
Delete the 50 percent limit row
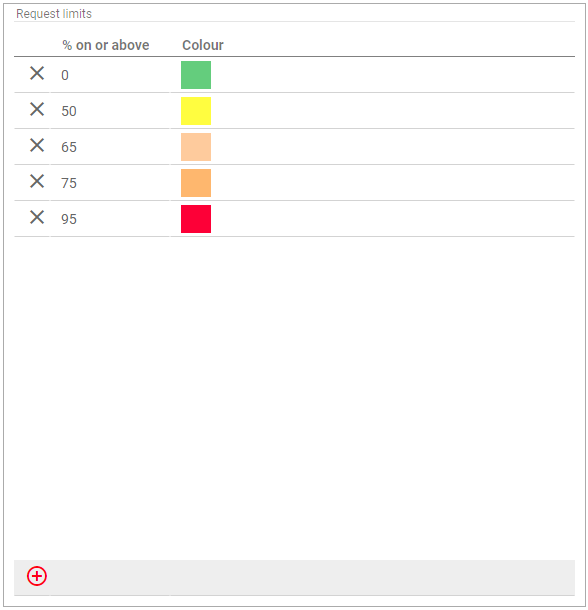[x=37, y=109]
